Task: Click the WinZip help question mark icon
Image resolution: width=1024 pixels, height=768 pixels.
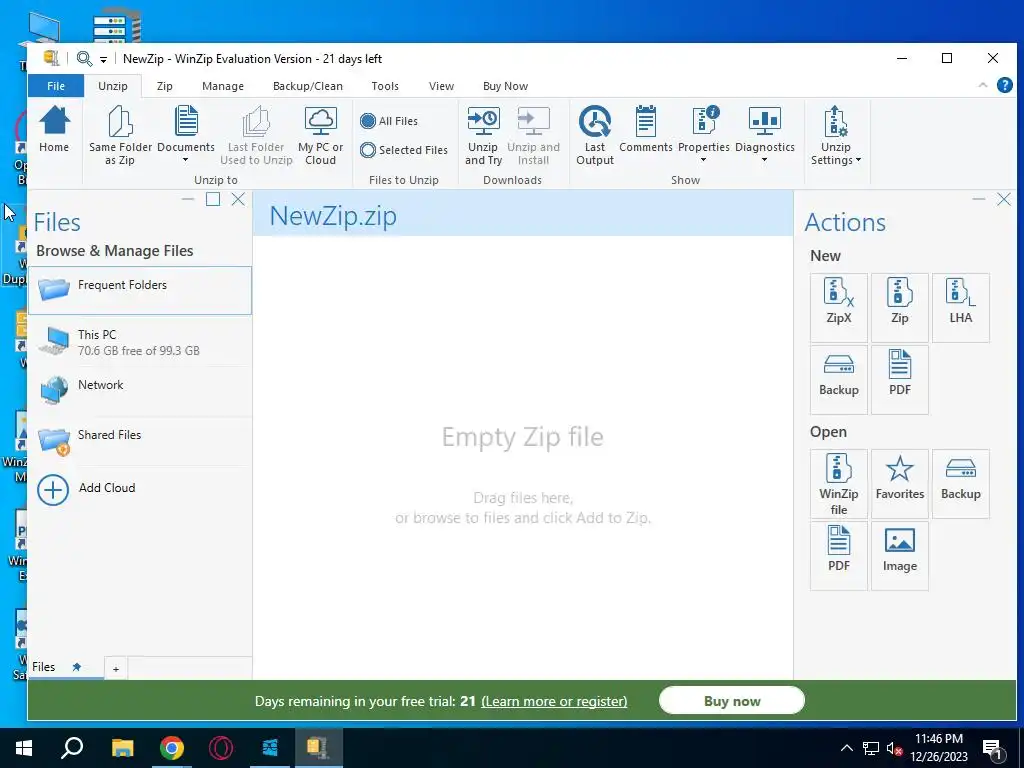Action: tap(1004, 85)
